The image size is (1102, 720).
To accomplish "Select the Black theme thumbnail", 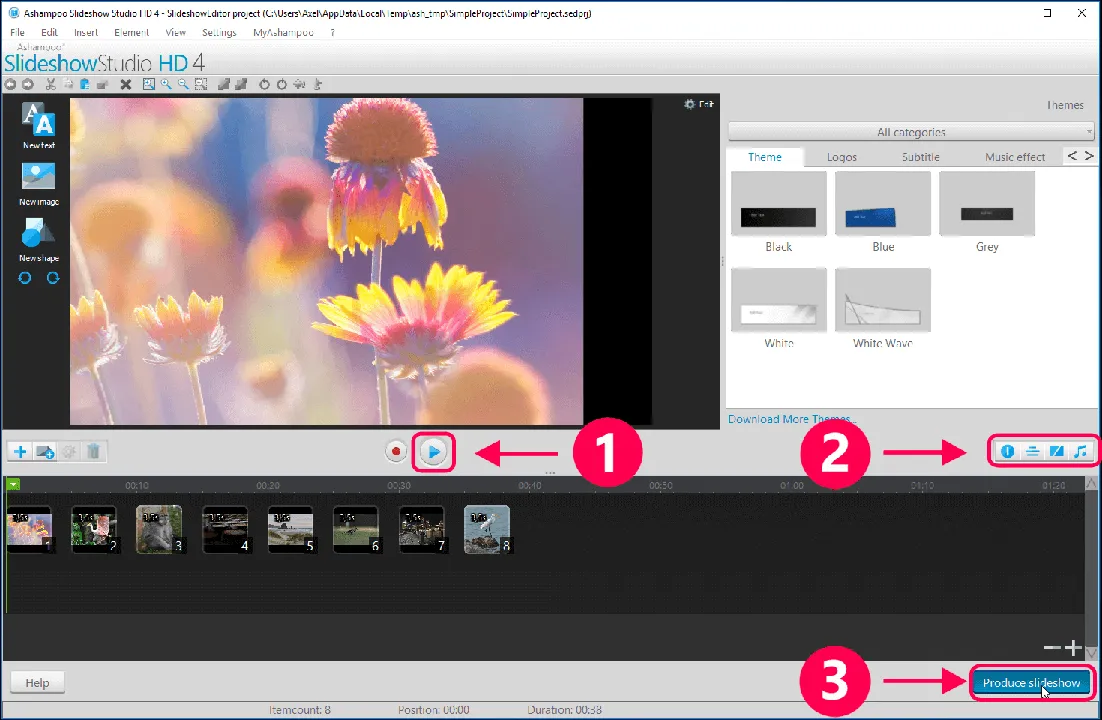I will tap(779, 203).
